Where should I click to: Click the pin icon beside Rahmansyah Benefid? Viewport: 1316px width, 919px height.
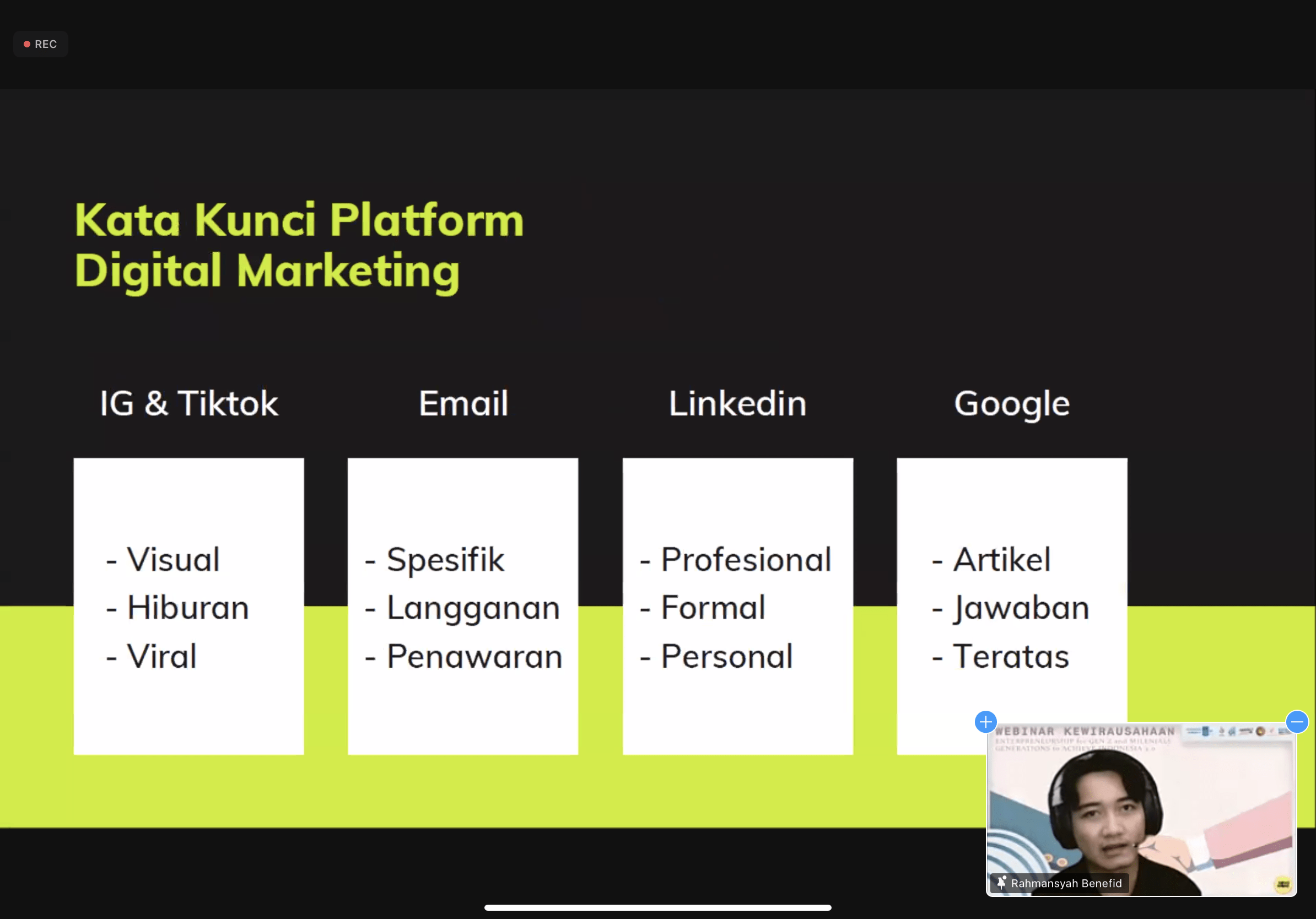pyautogui.click(x=1001, y=883)
